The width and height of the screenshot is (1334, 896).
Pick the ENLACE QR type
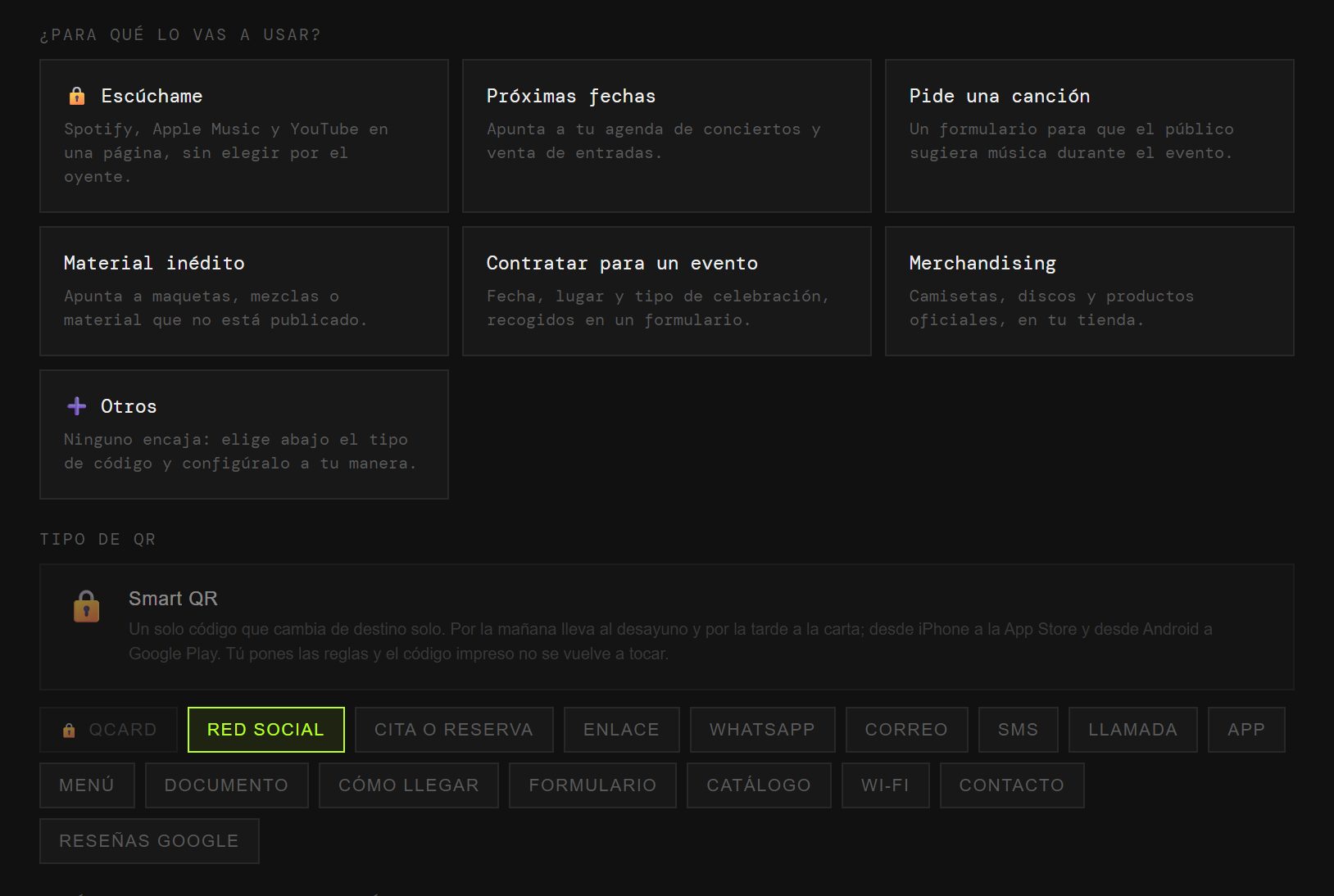tap(622, 730)
